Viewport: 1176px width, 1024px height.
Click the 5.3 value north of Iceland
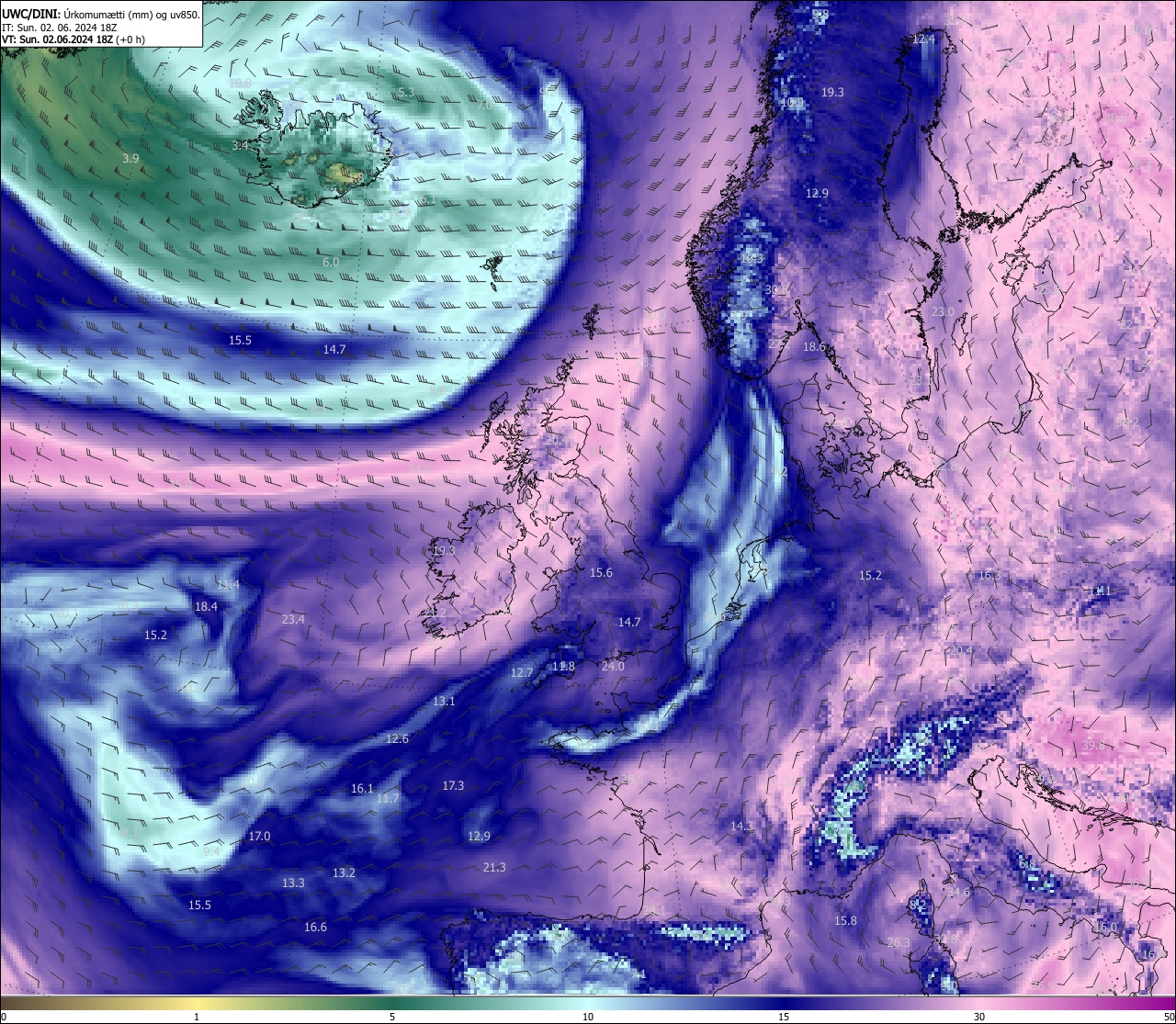point(405,93)
